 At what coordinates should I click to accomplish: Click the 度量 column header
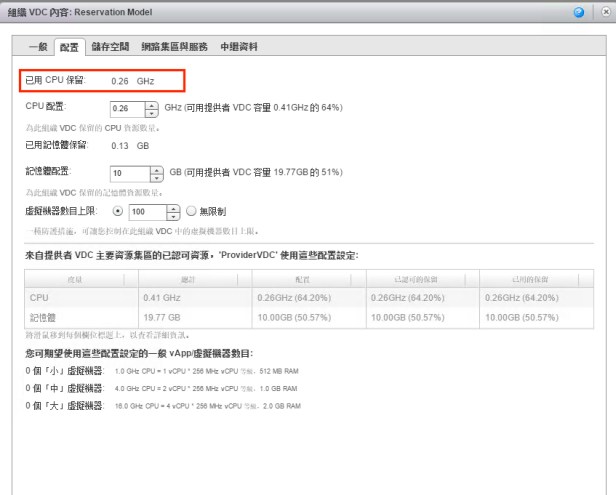click(x=81, y=279)
